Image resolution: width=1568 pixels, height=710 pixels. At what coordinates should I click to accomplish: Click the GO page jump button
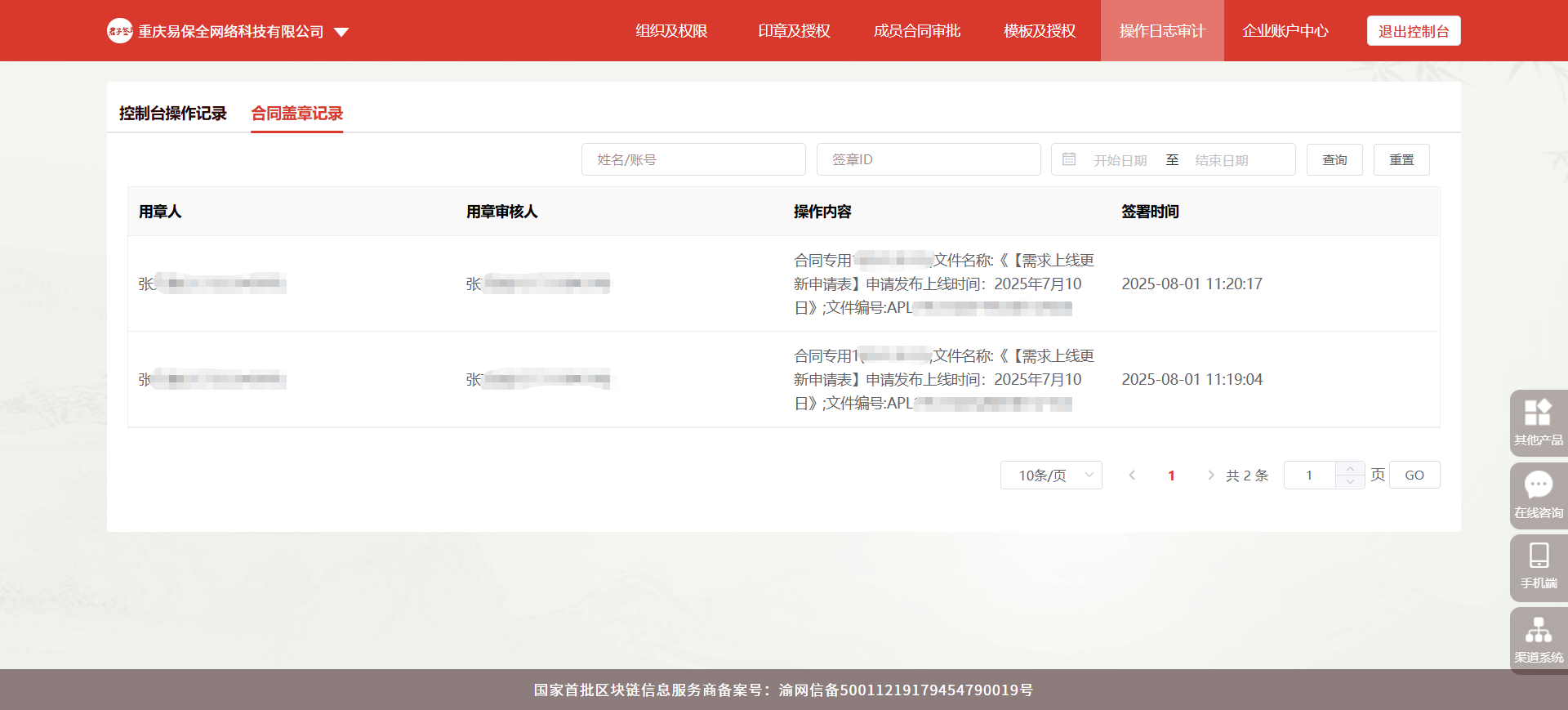click(1414, 476)
